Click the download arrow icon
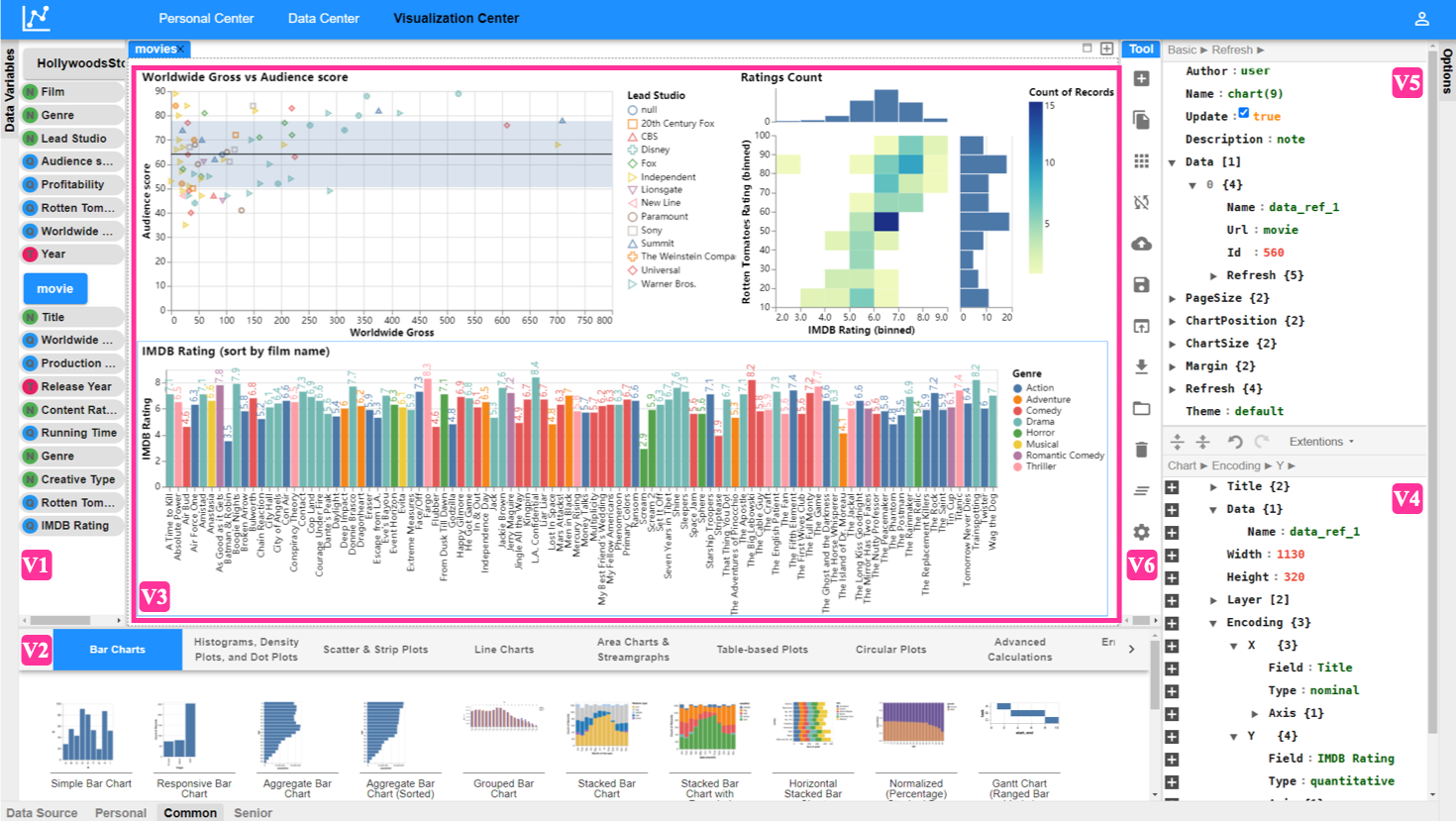This screenshot has height=821, width=1456. (x=1141, y=367)
